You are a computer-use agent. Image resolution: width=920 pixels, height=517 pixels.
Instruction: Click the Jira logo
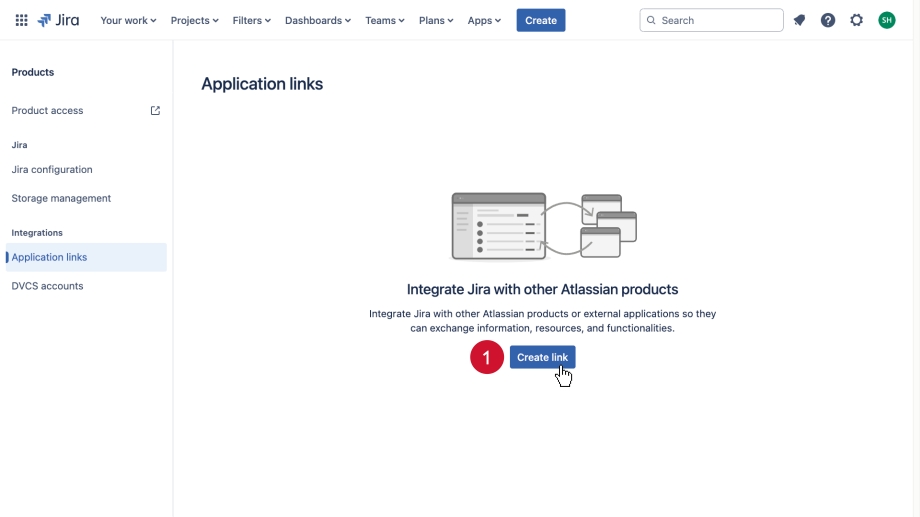(x=58, y=20)
